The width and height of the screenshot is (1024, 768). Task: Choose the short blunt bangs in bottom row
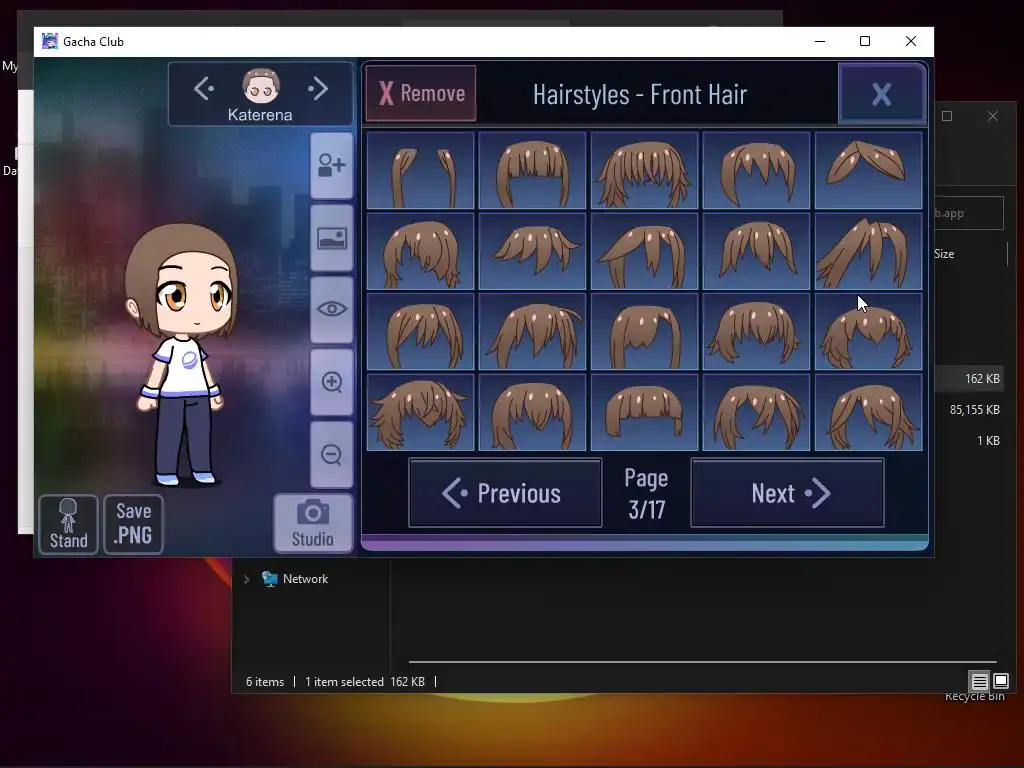645,412
